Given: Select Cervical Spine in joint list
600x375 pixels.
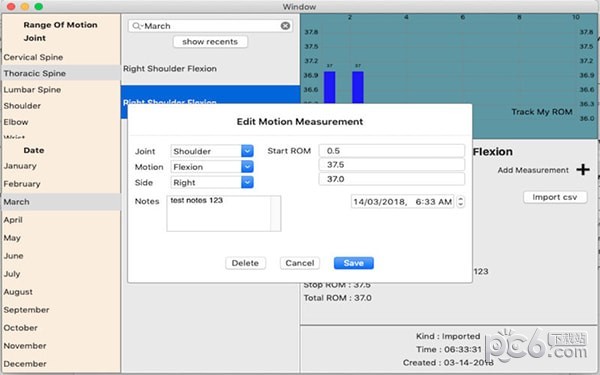Looking at the screenshot, I should [61, 57].
